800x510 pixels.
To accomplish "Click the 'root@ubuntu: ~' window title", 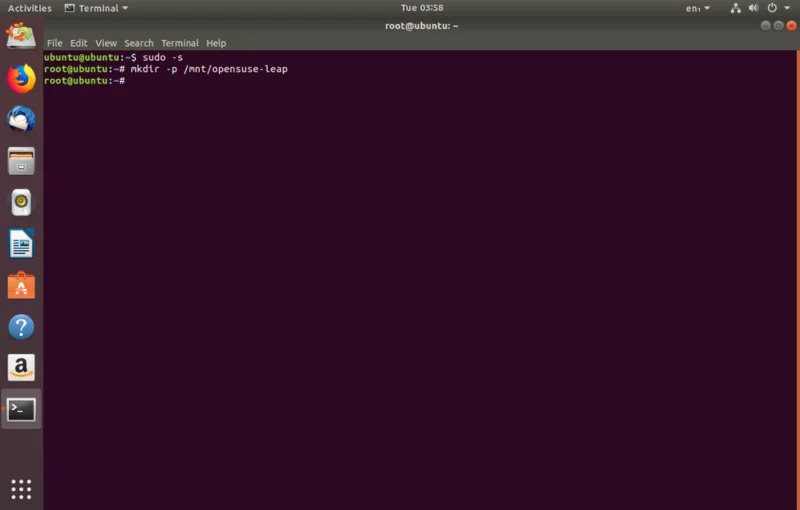I will point(421,26).
